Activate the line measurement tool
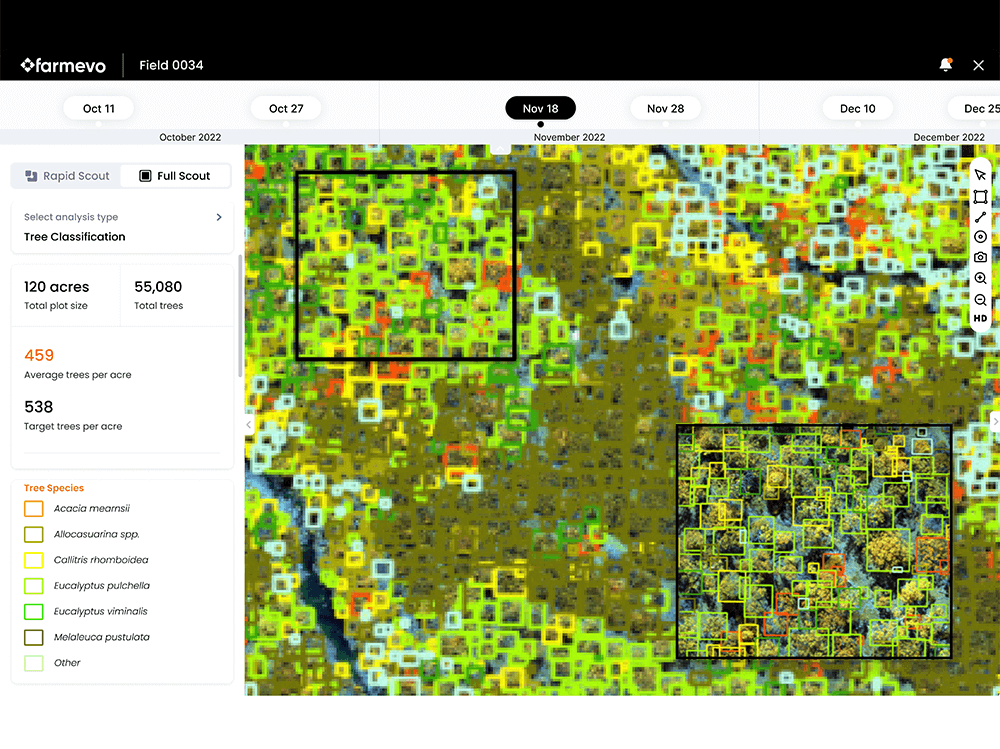Viewport: 1000px width, 749px height. pyautogui.click(x=980, y=217)
